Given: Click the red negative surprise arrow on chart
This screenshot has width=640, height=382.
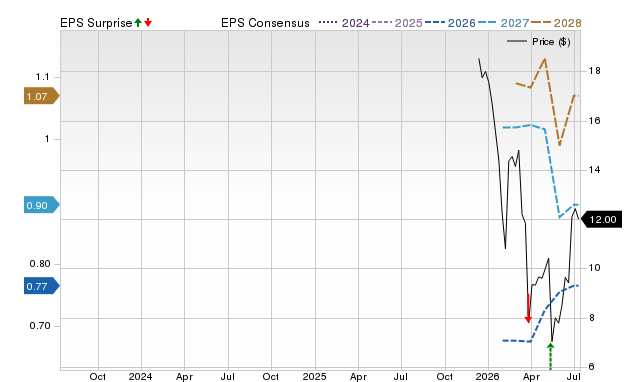Looking at the screenshot, I should 528,308.
